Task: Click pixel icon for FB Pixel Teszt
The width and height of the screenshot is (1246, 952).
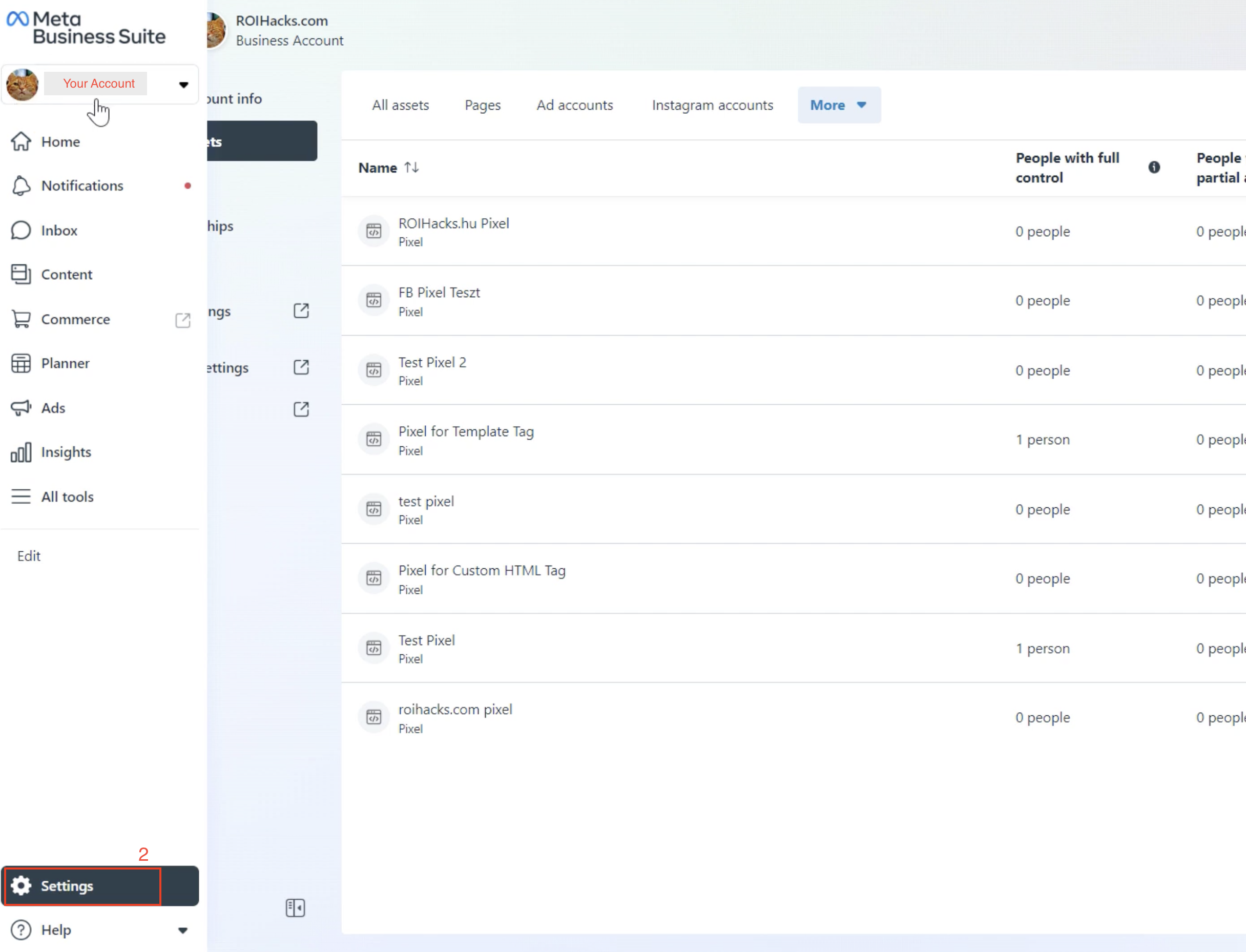Action: pyautogui.click(x=374, y=300)
